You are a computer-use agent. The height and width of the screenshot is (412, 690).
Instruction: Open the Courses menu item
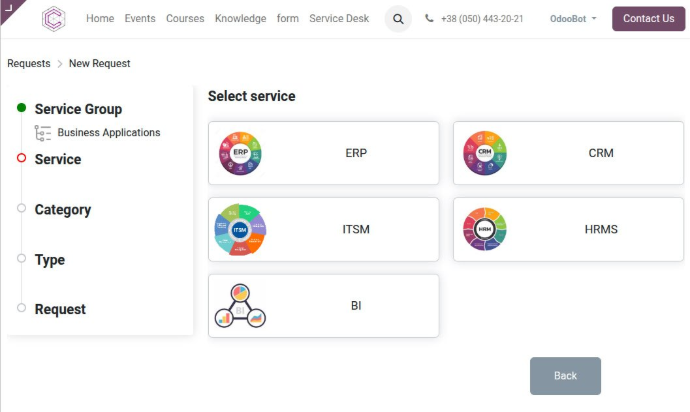coord(185,19)
